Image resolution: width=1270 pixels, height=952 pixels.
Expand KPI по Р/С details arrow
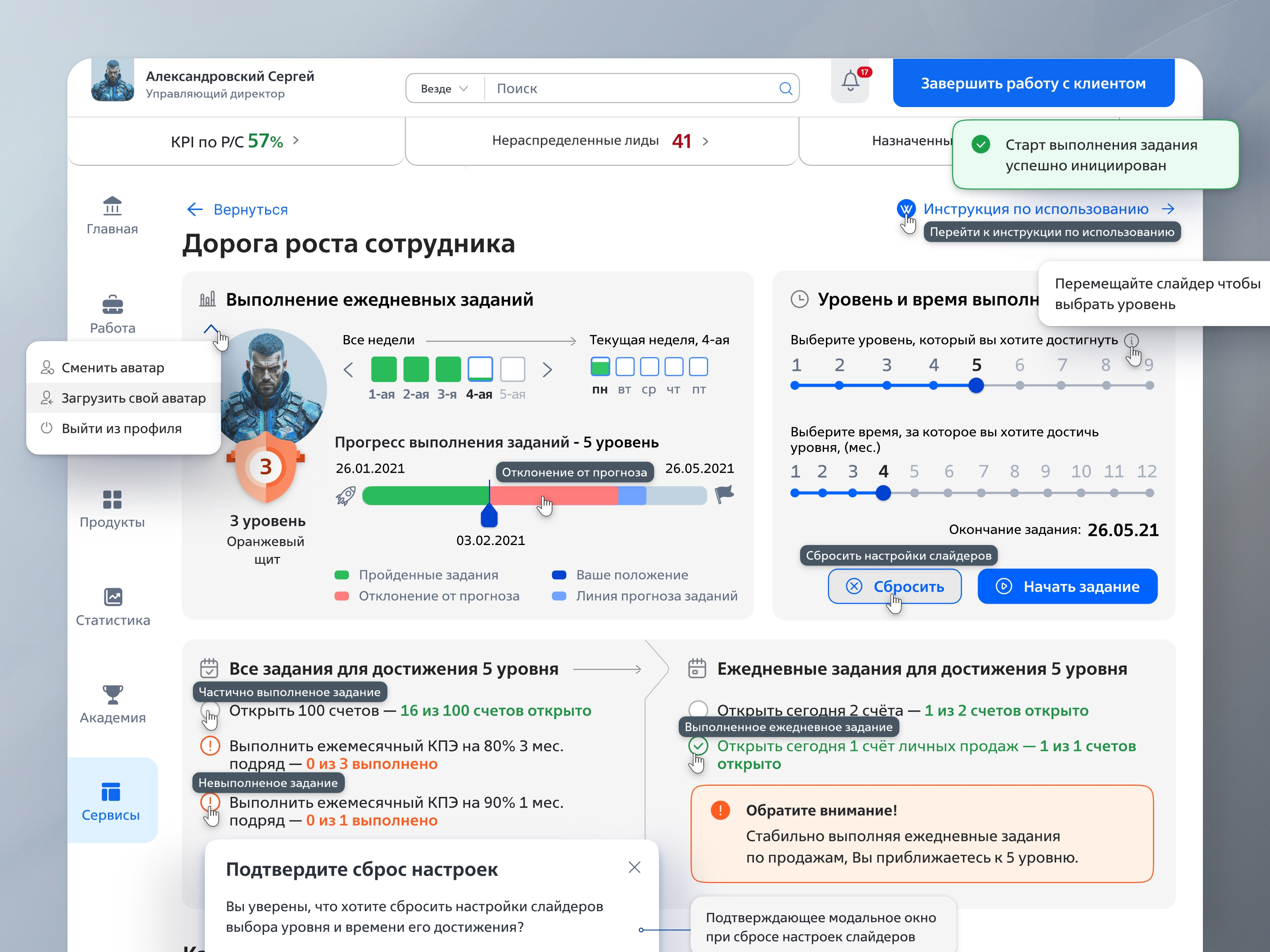click(296, 140)
